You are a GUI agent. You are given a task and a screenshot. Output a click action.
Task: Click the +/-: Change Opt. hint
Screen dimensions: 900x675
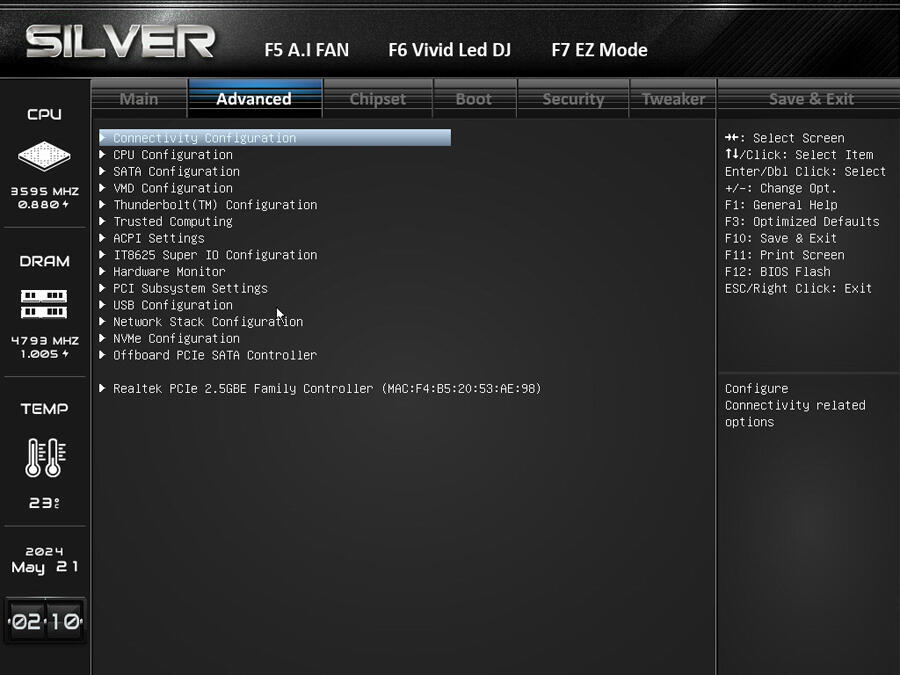click(781, 188)
